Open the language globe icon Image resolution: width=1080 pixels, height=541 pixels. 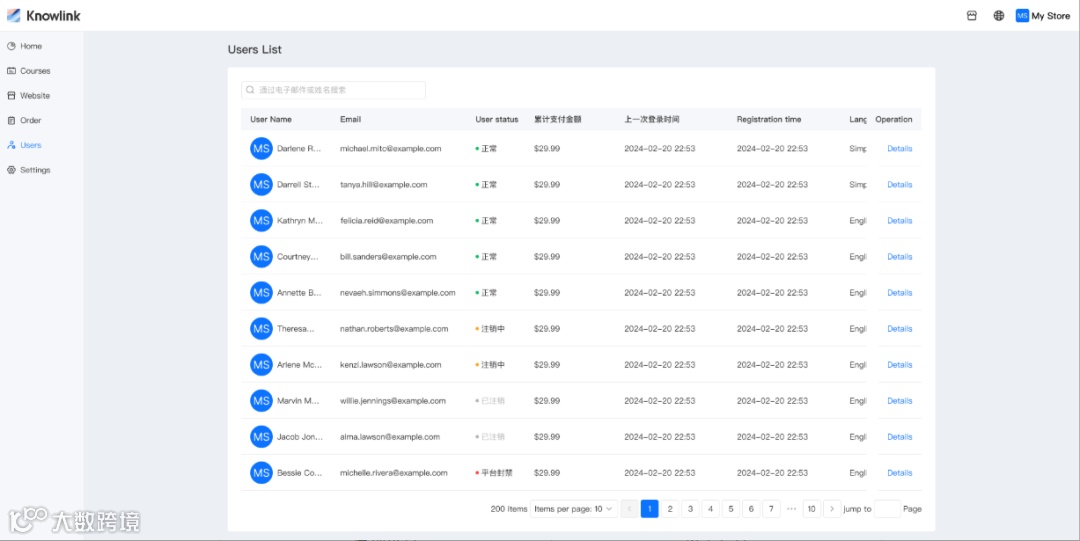coord(999,16)
